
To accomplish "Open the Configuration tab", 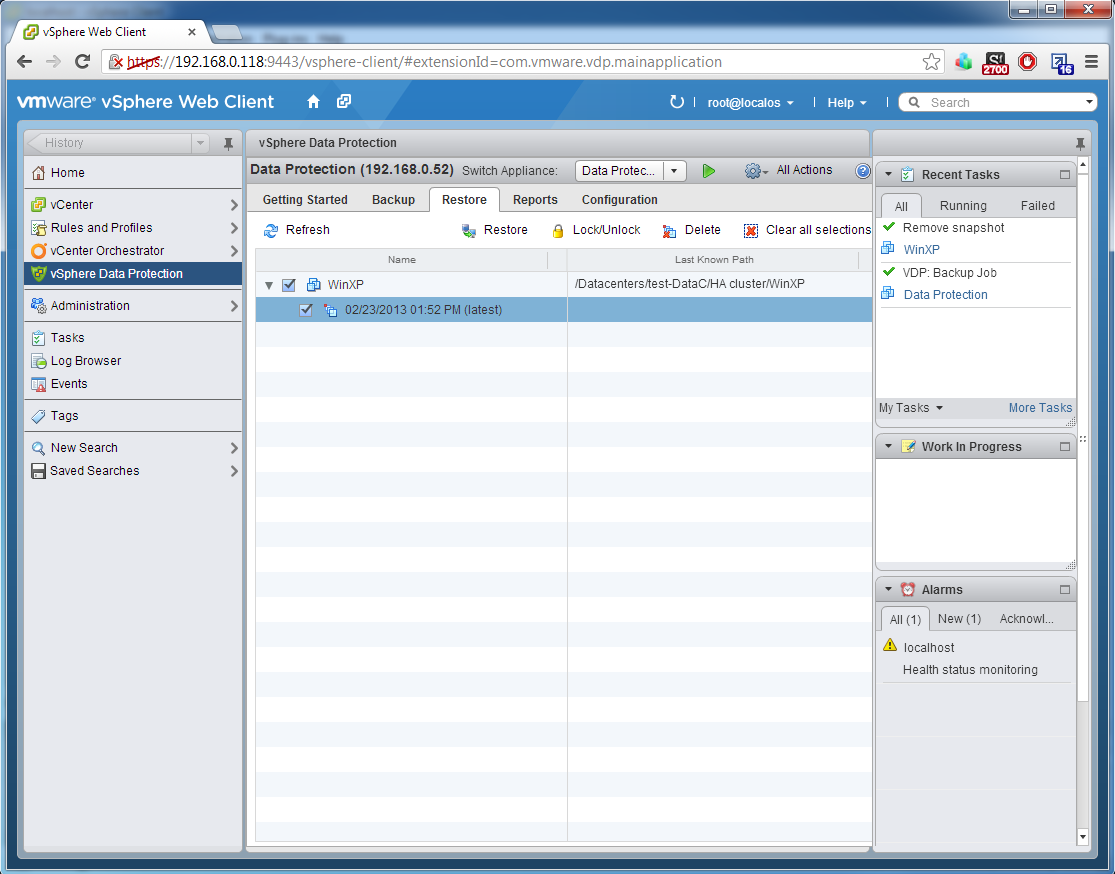I will (619, 200).
